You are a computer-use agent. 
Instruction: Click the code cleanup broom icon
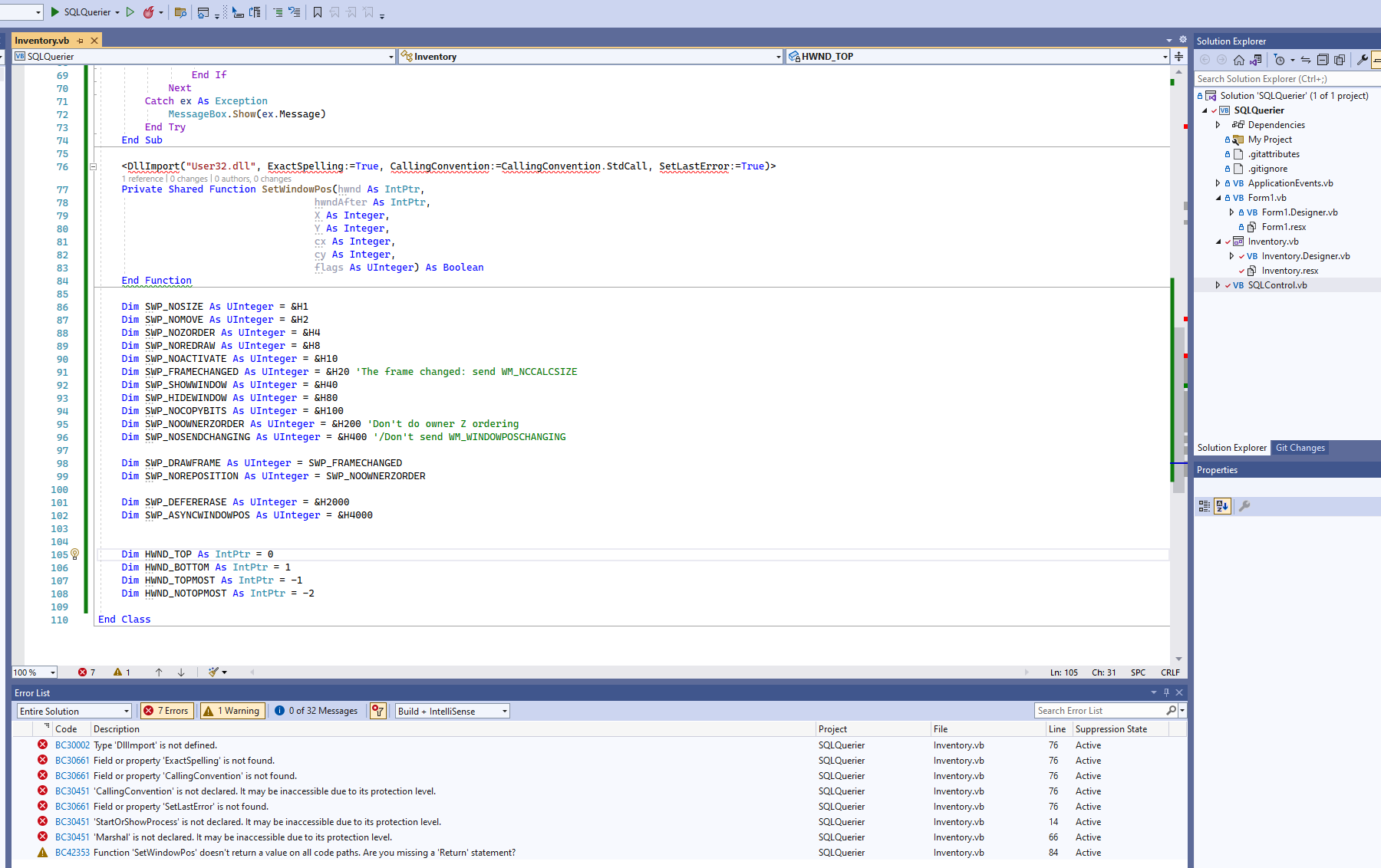214,672
